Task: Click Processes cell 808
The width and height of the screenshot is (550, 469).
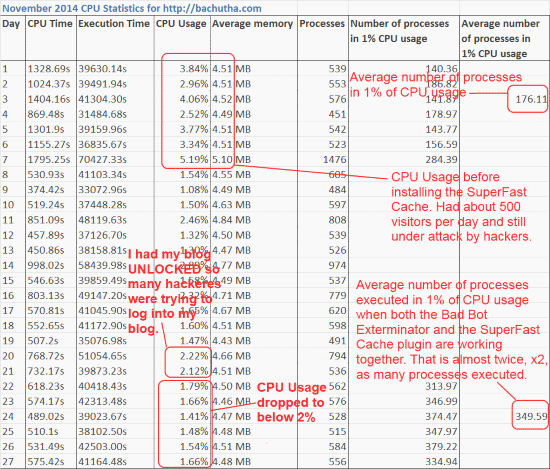Action: [x=337, y=220]
